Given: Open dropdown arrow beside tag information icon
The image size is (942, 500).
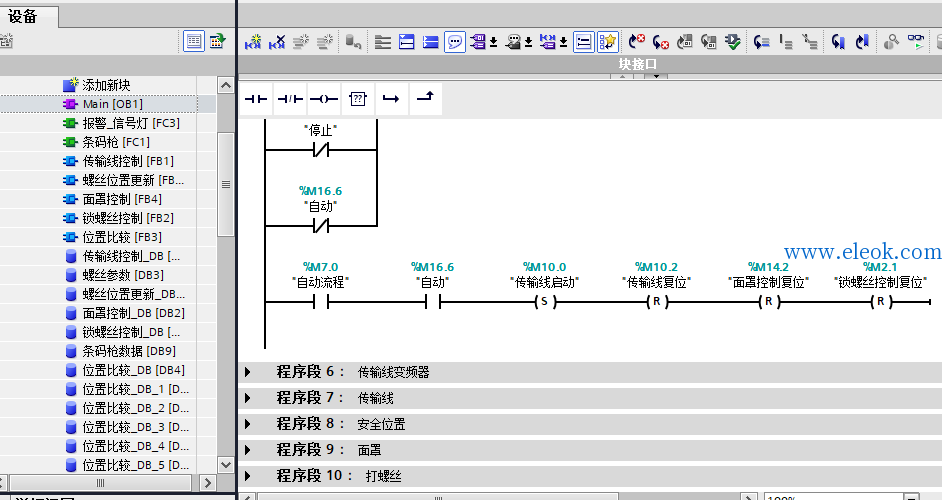Looking at the screenshot, I should tap(528, 41).
